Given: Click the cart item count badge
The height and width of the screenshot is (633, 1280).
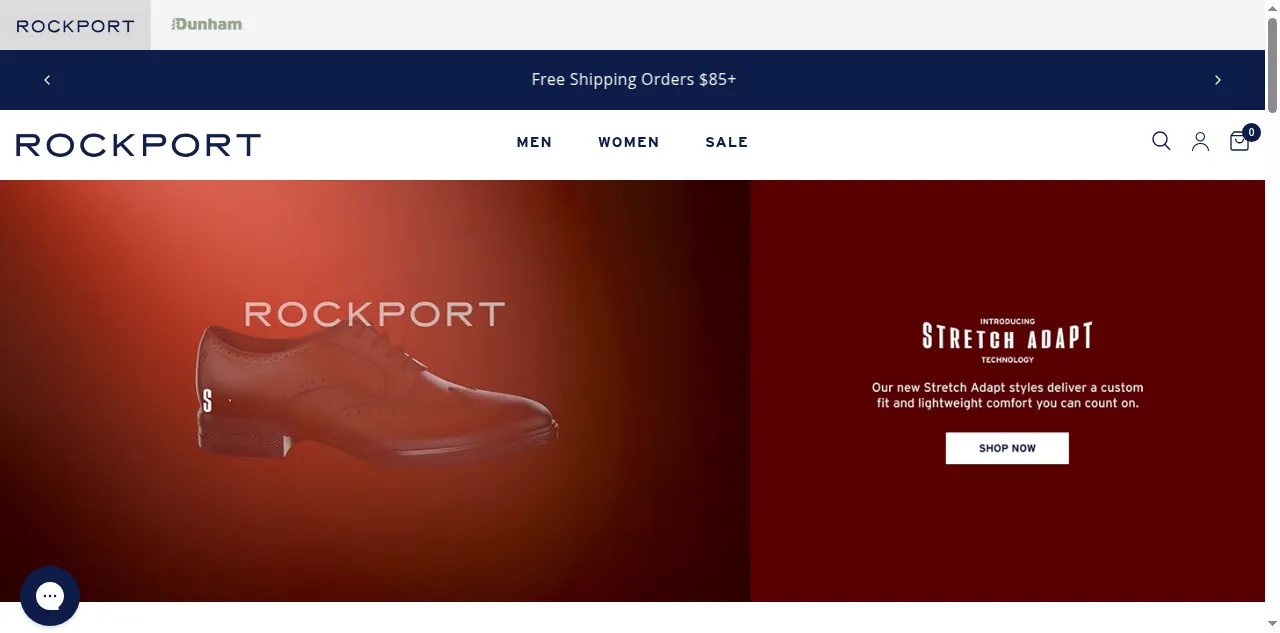Looking at the screenshot, I should click(x=1251, y=132).
